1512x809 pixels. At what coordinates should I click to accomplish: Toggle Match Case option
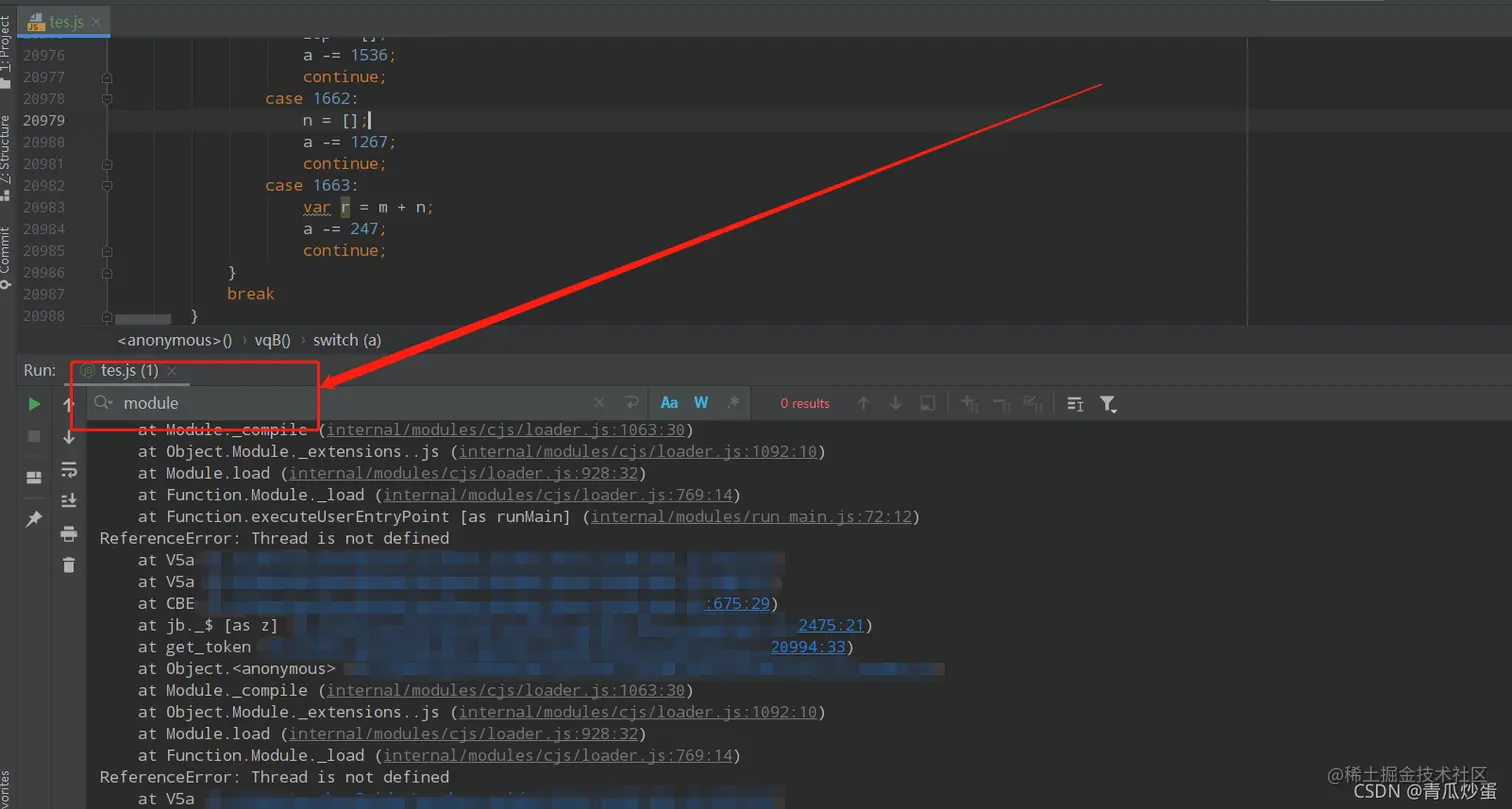coord(670,403)
